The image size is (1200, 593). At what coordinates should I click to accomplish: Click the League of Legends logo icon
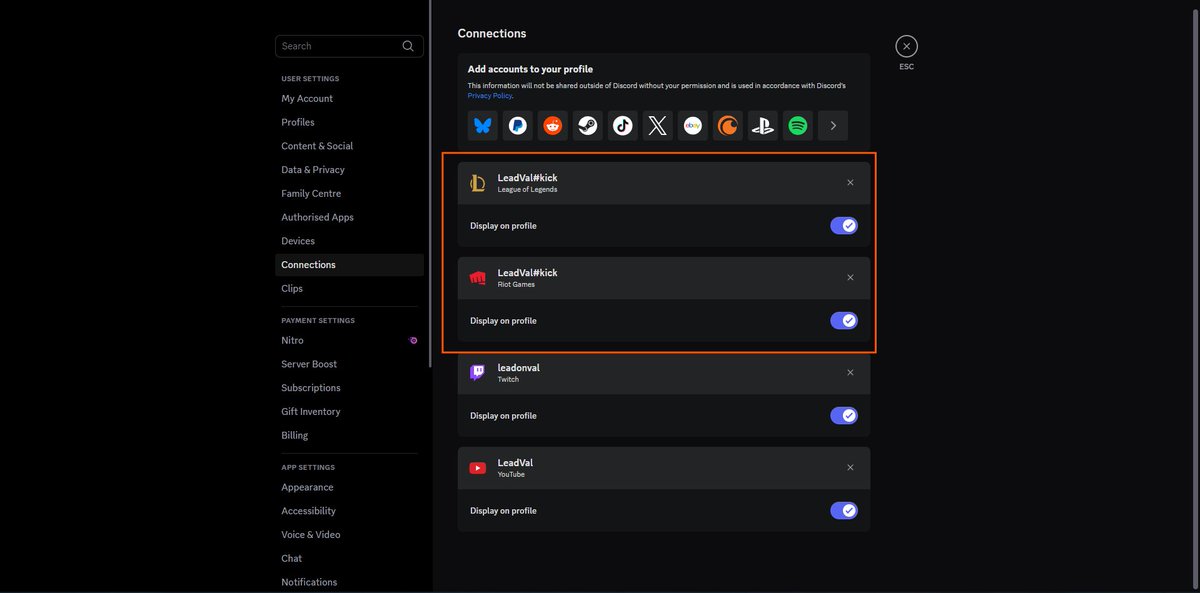click(x=478, y=183)
